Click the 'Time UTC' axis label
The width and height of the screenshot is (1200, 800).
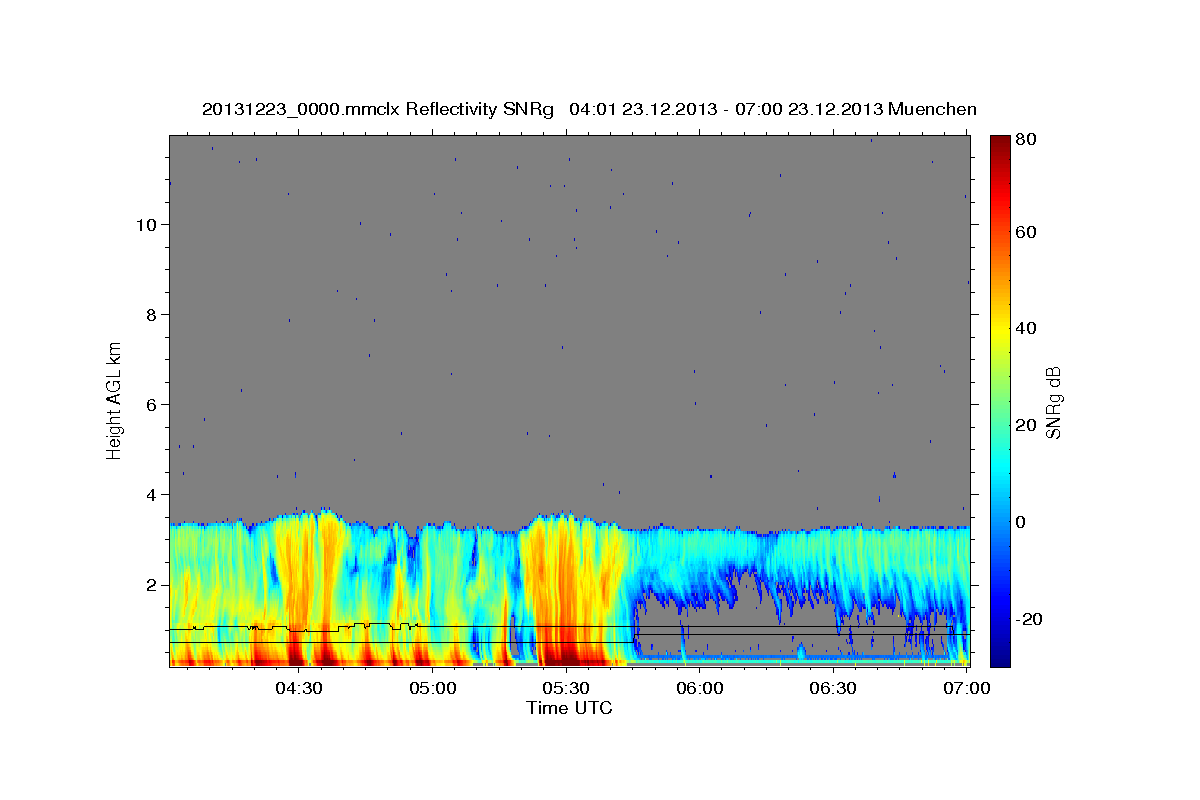pyautogui.click(x=569, y=708)
